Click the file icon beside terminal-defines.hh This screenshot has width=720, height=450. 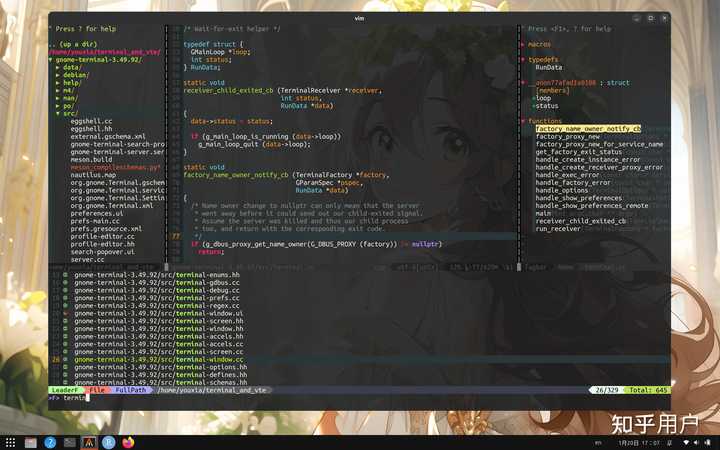[x=66, y=375]
